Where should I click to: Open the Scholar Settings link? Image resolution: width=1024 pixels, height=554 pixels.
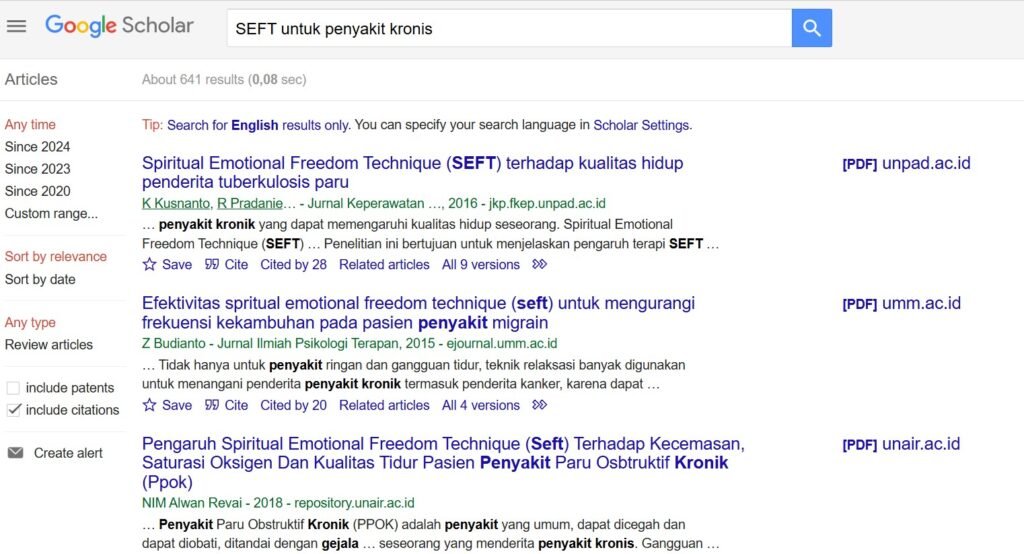pyautogui.click(x=641, y=125)
